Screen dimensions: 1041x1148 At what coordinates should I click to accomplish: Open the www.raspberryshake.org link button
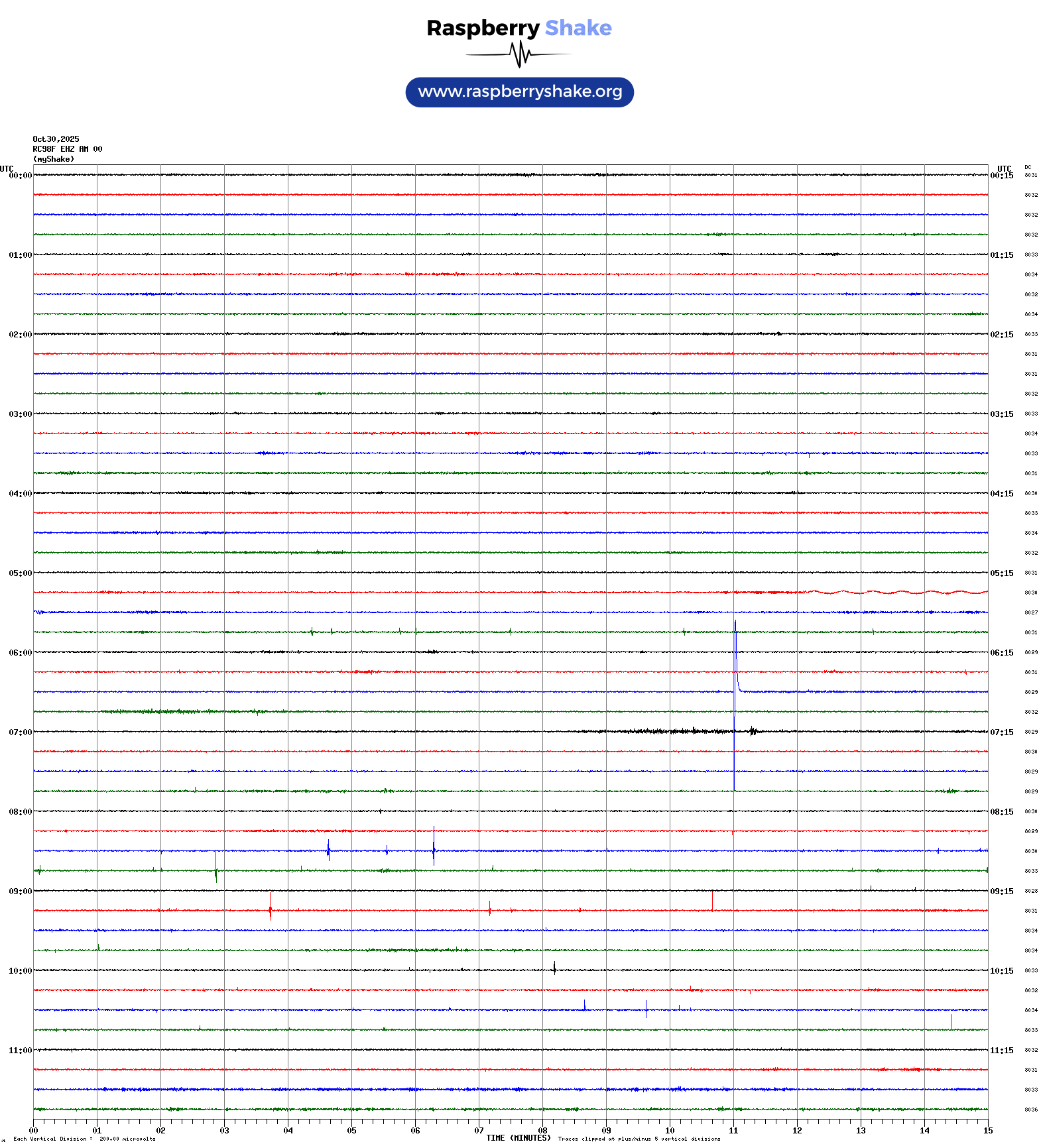520,92
